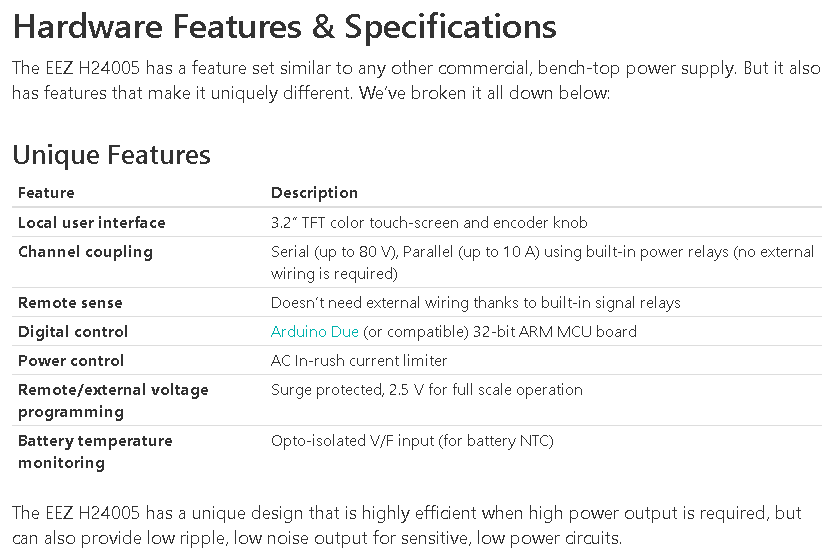Click the Hardware Features & Specifications heading
The height and width of the screenshot is (557, 831).
tap(285, 26)
